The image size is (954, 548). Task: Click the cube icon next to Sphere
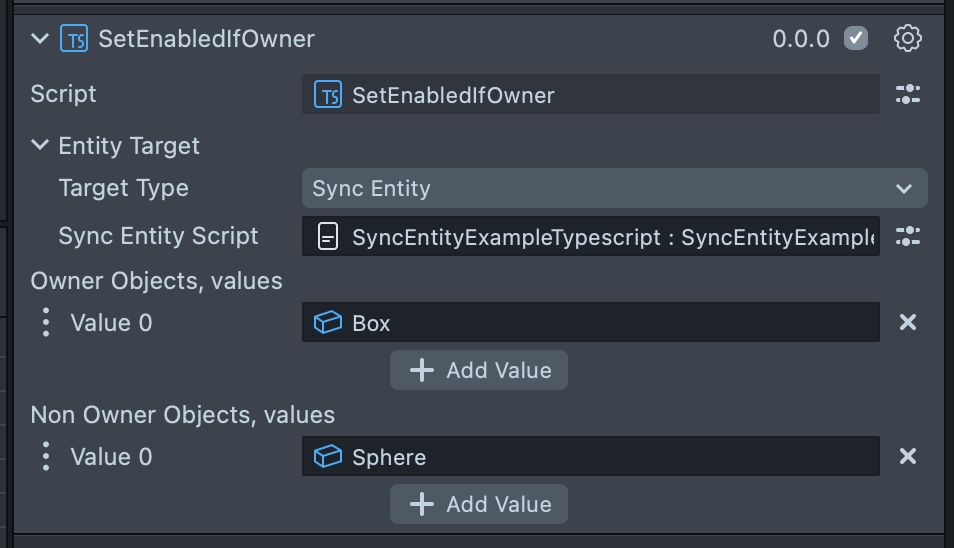point(327,456)
